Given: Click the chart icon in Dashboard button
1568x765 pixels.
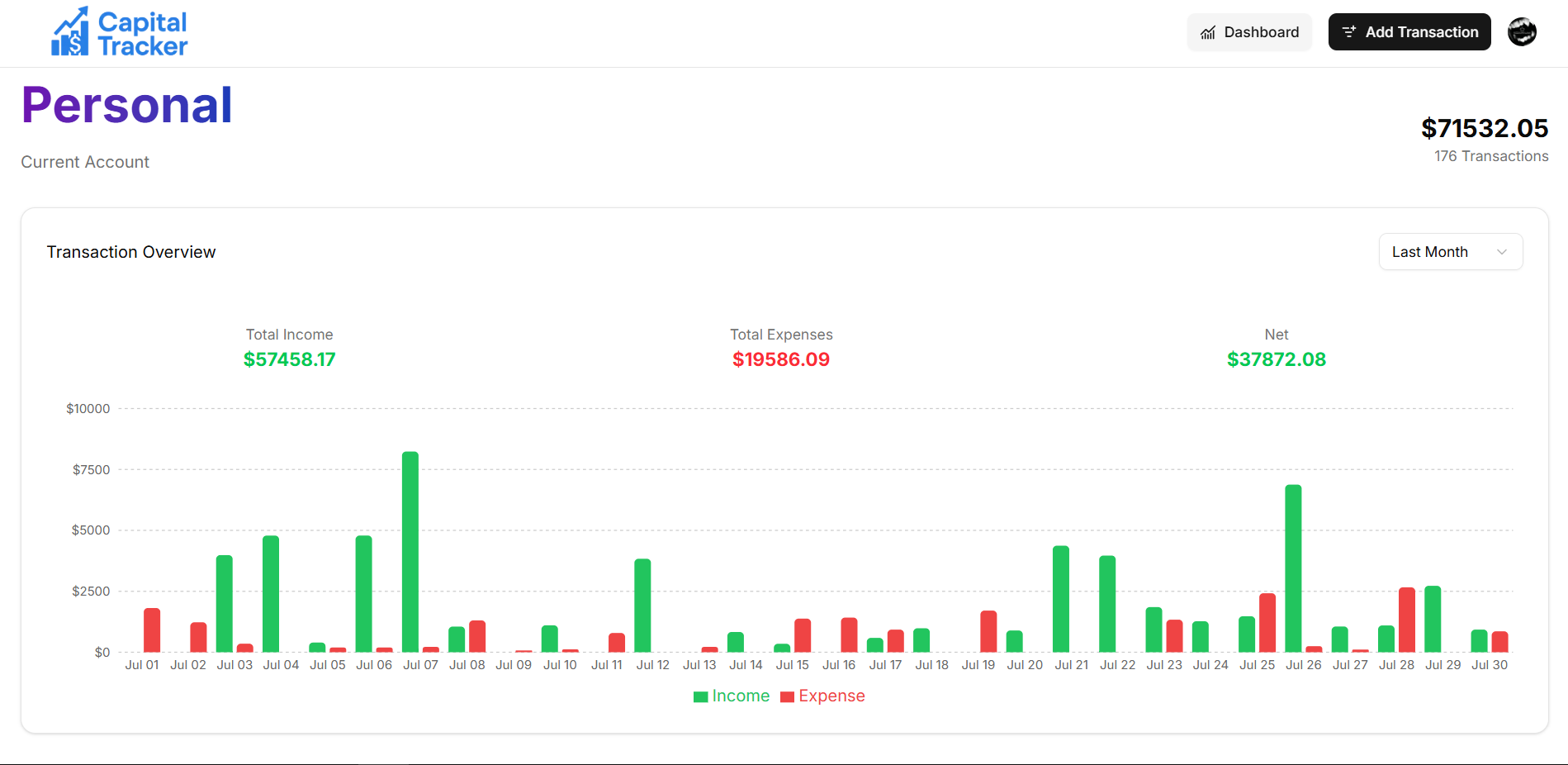Looking at the screenshot, I should click(x=1208, y=33).
